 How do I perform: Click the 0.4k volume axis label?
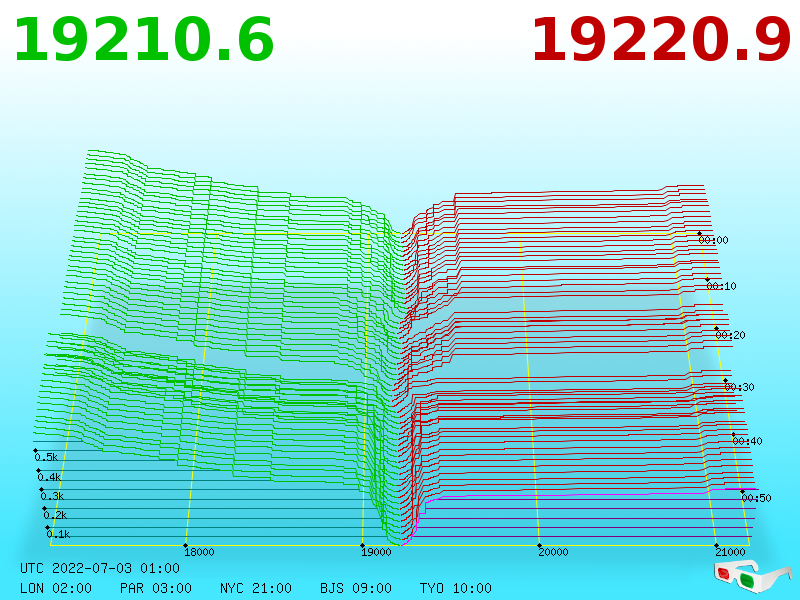point(49,478)
